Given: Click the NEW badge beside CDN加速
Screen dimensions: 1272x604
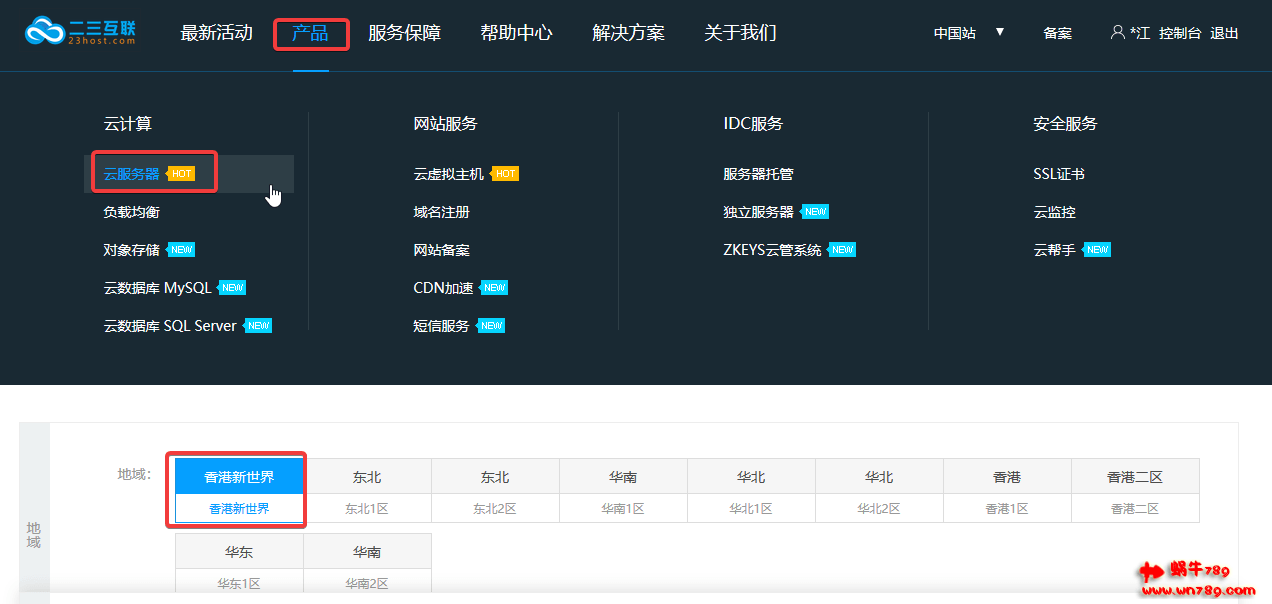Looking at the screenshot, I should pos(495,288).
